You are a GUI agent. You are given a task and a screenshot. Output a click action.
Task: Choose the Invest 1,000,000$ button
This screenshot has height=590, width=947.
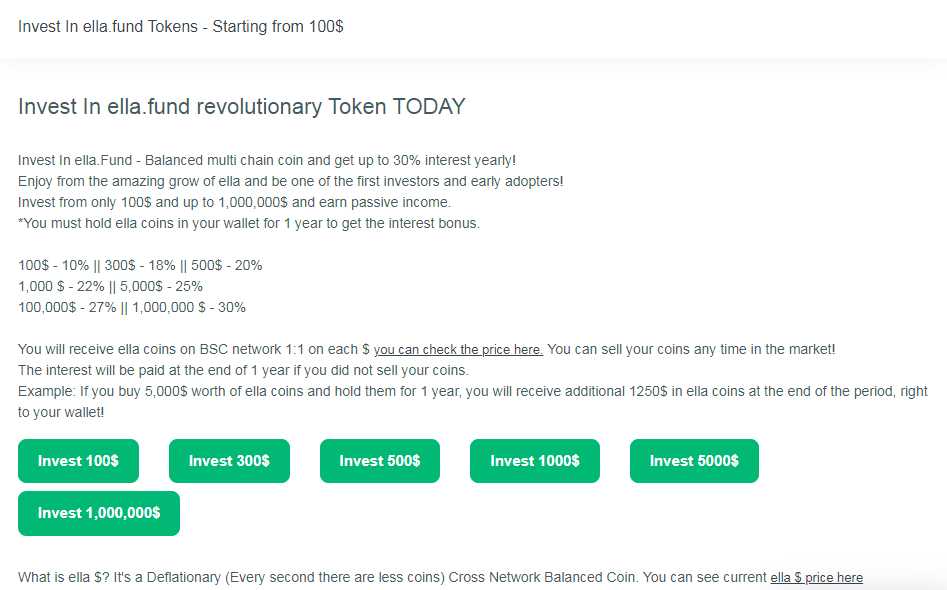99,513
